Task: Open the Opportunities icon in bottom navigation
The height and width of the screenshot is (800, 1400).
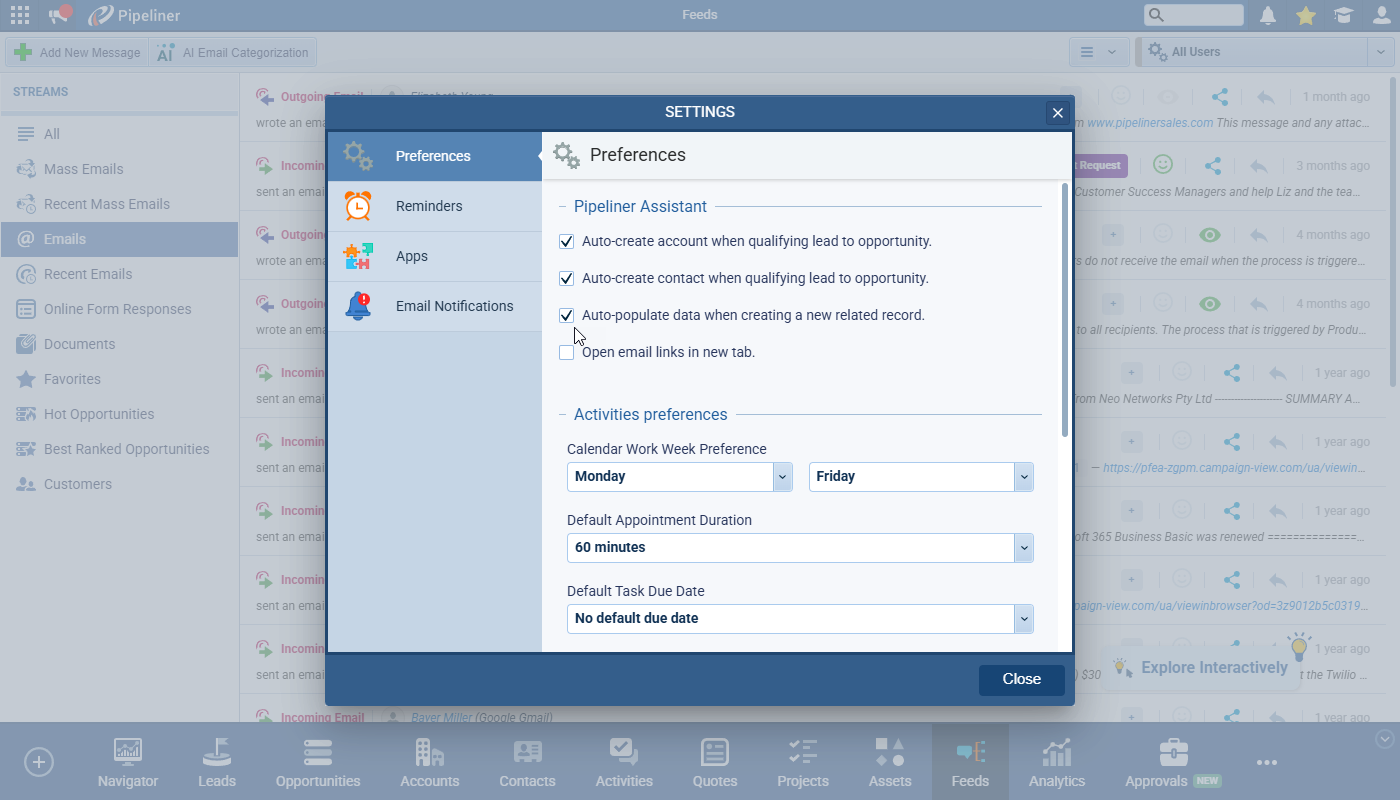Action: pos(318,753)
